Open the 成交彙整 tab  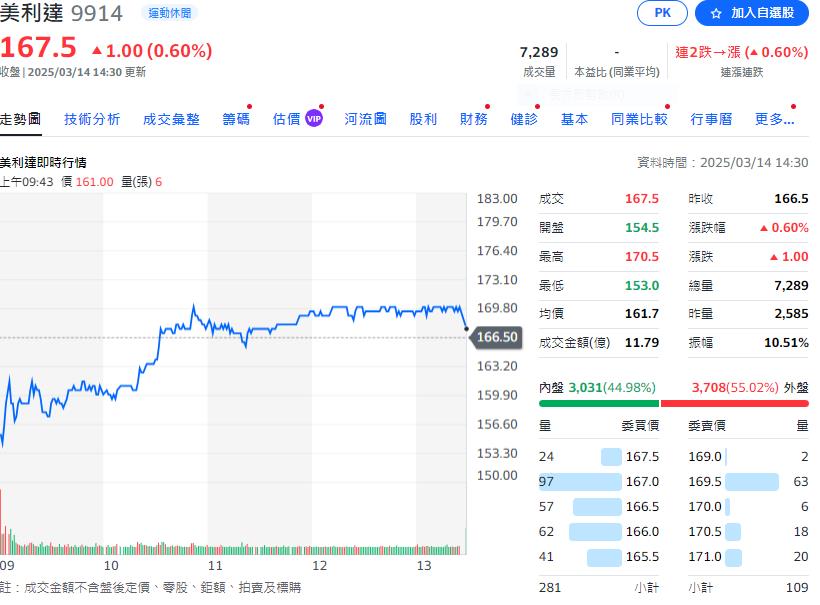click(x=171, y=119)
